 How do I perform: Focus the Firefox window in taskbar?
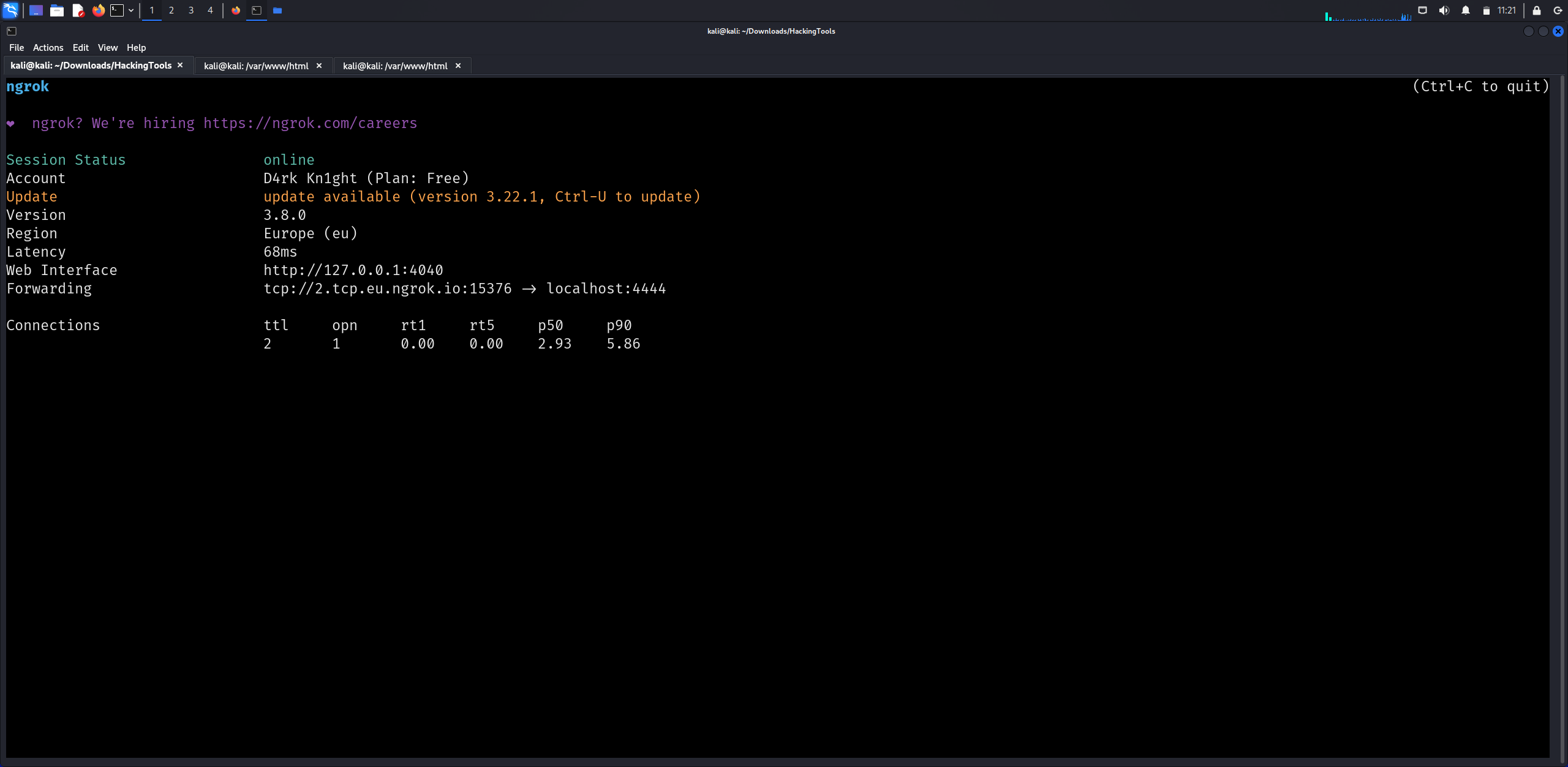click(236, 10)
